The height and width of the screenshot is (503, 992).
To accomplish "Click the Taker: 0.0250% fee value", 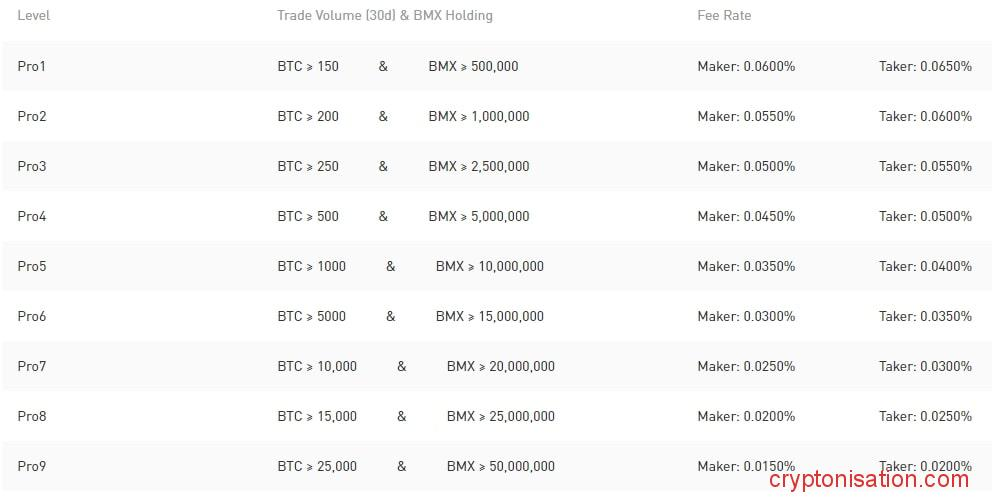I will [x=925, y=416].
